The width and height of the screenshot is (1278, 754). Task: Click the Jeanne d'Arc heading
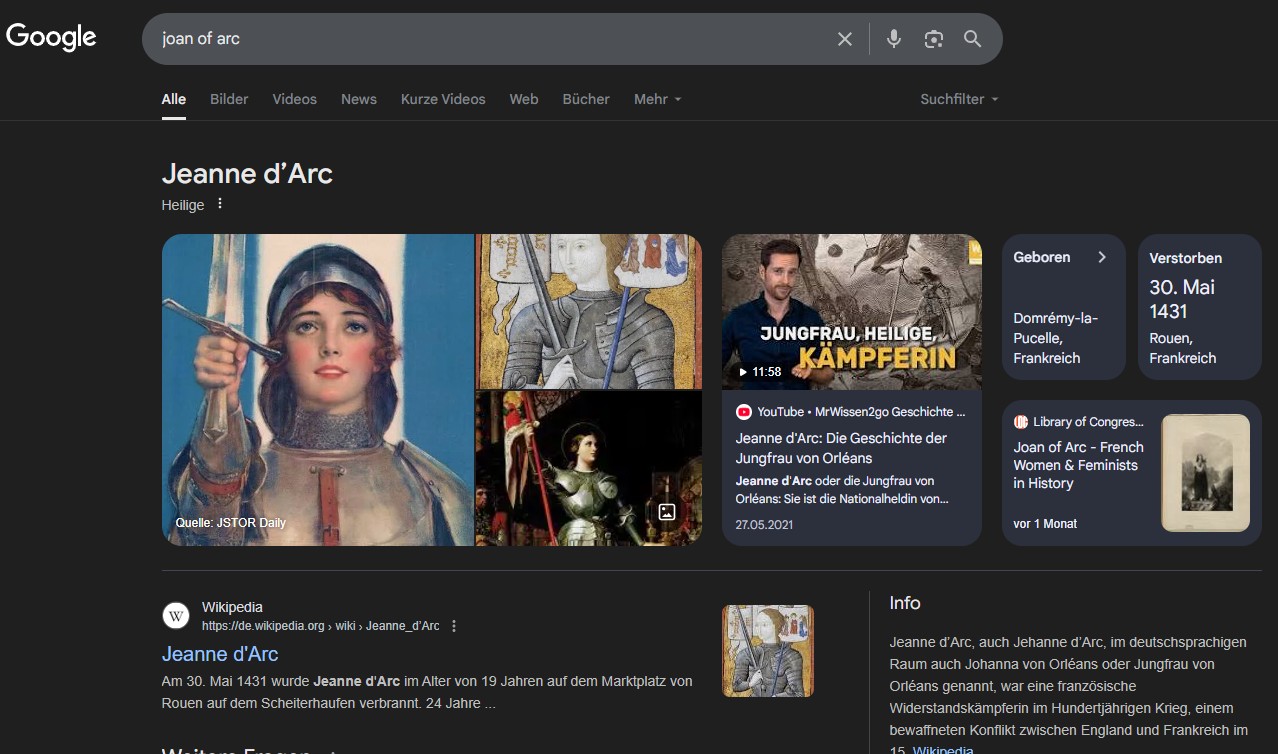click(x=247, y=173)
